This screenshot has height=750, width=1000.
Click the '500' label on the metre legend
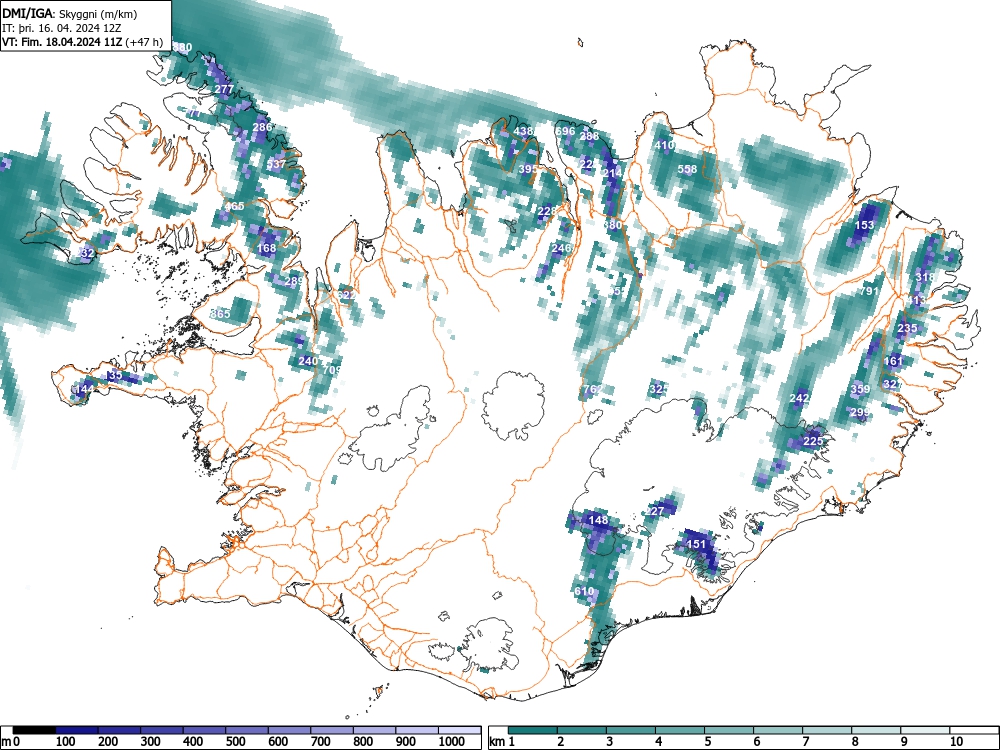[235, 742]
